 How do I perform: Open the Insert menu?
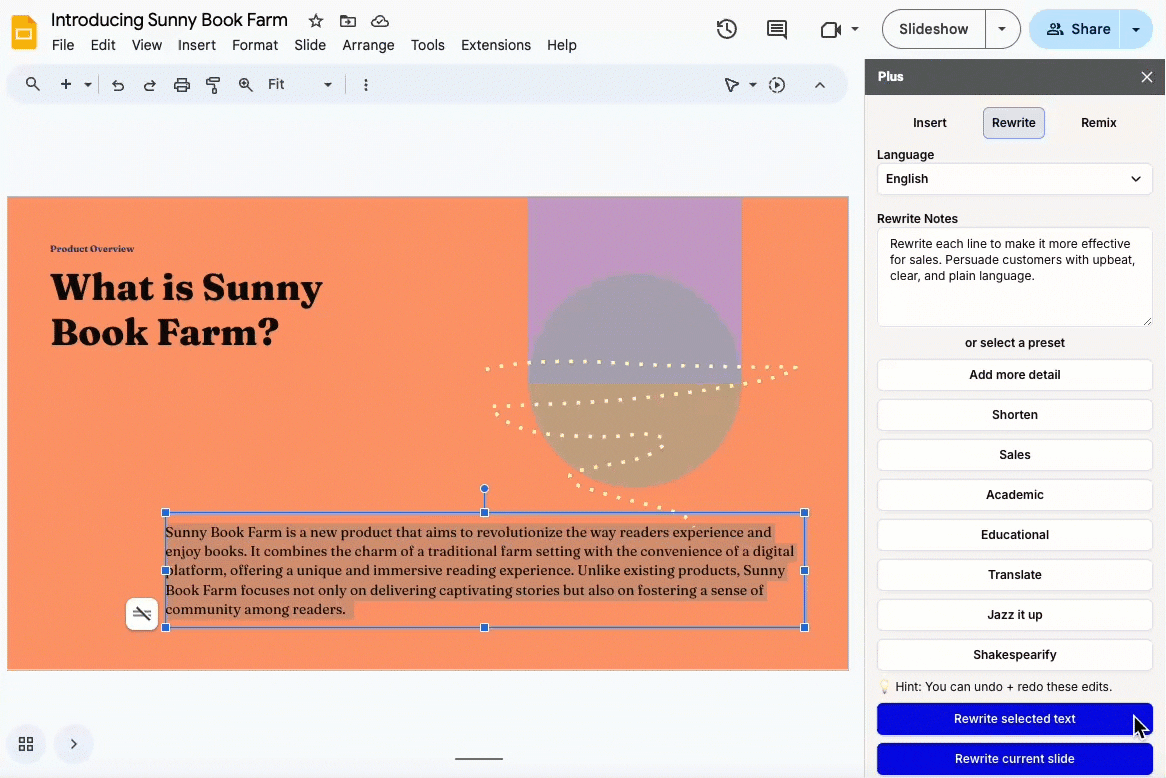click(x=196, y=45)
